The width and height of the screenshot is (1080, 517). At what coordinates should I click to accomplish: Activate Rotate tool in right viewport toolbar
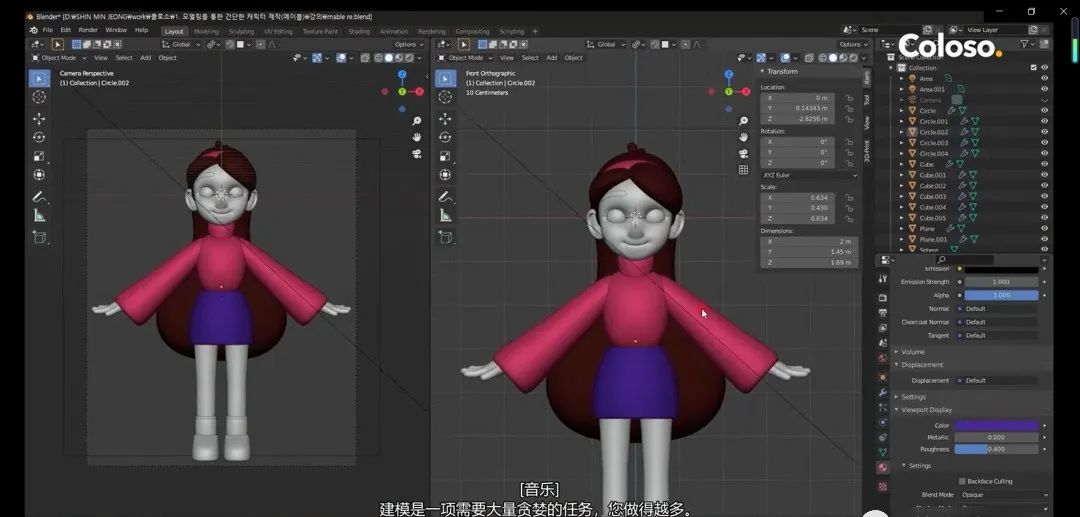pyautogui.click(x=445, y=137)
